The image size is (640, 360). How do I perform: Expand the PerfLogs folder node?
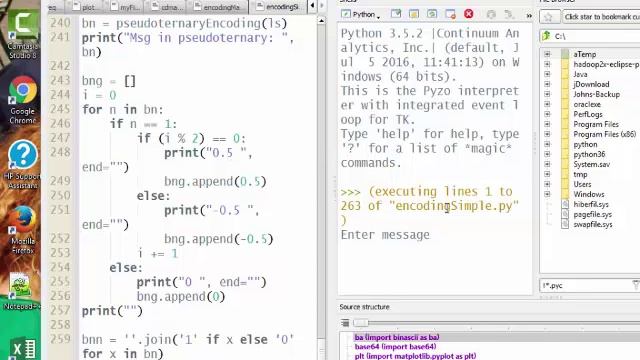pyautogui.click(x=547, y=114)
